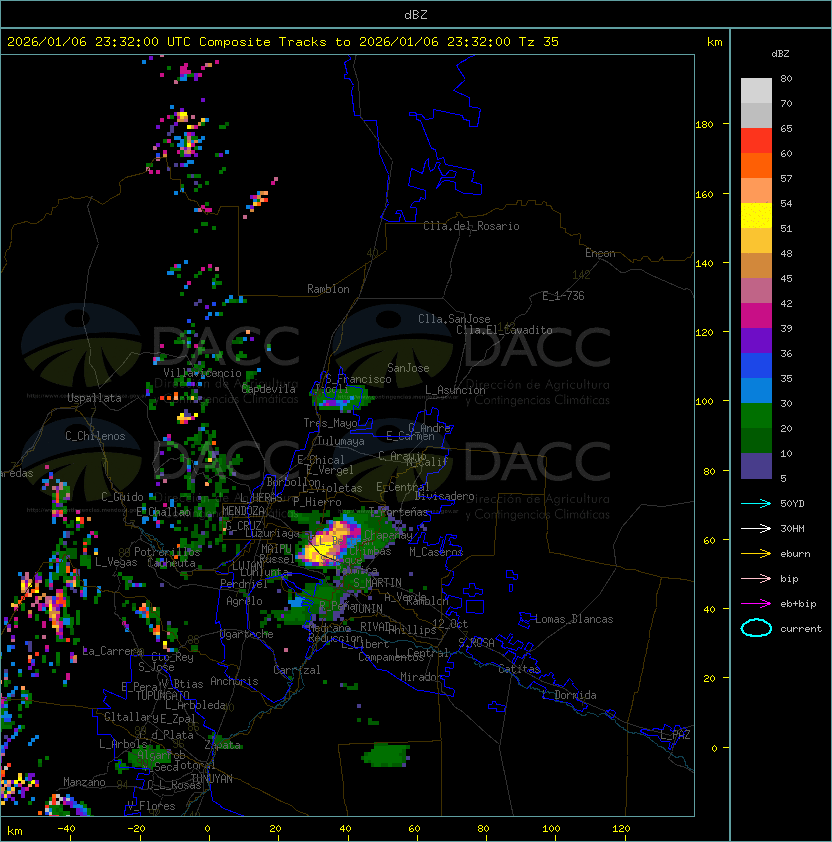Click the green 20 dBZ swatch

[756, 416]
